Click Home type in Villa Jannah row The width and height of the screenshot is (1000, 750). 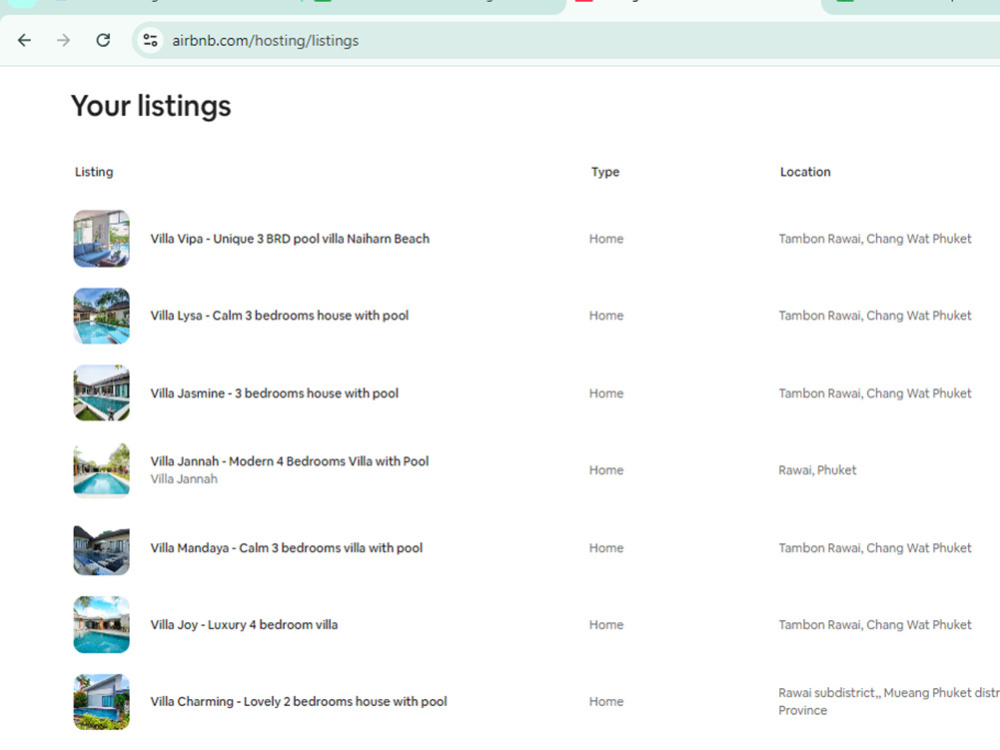click(607, 470)
